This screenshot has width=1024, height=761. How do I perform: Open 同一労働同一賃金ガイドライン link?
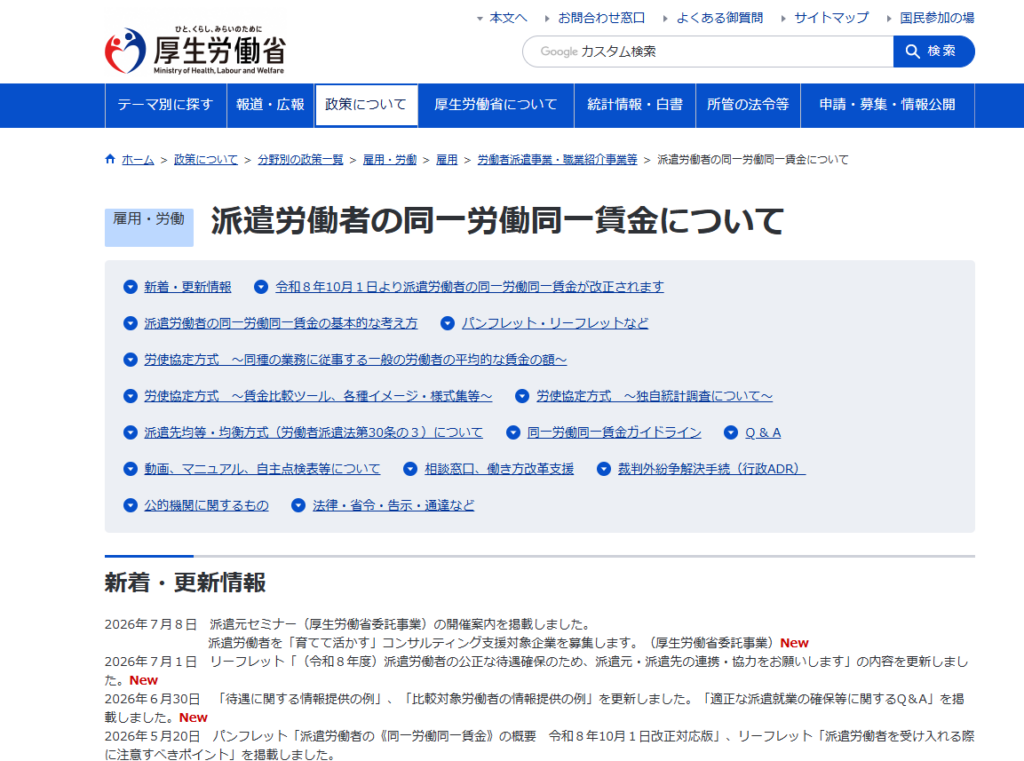[x=615, y=432]
